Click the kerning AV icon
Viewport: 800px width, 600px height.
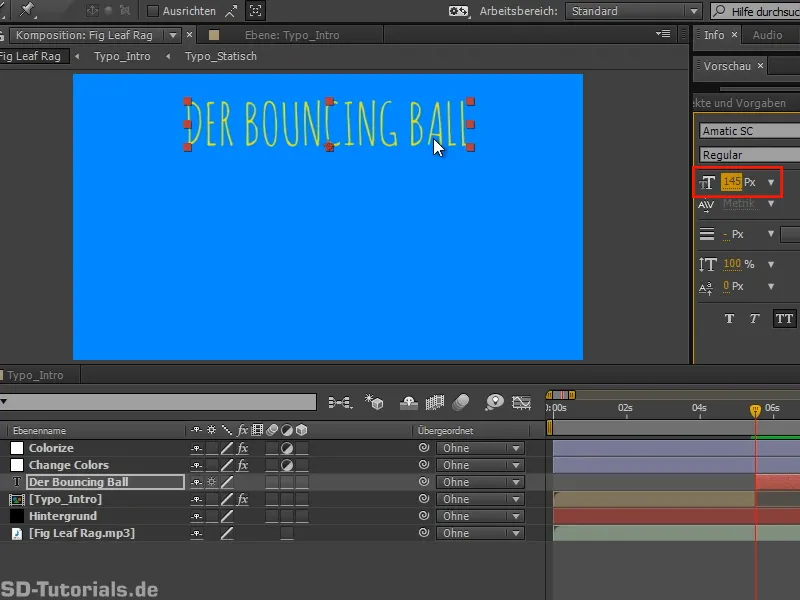706,205
